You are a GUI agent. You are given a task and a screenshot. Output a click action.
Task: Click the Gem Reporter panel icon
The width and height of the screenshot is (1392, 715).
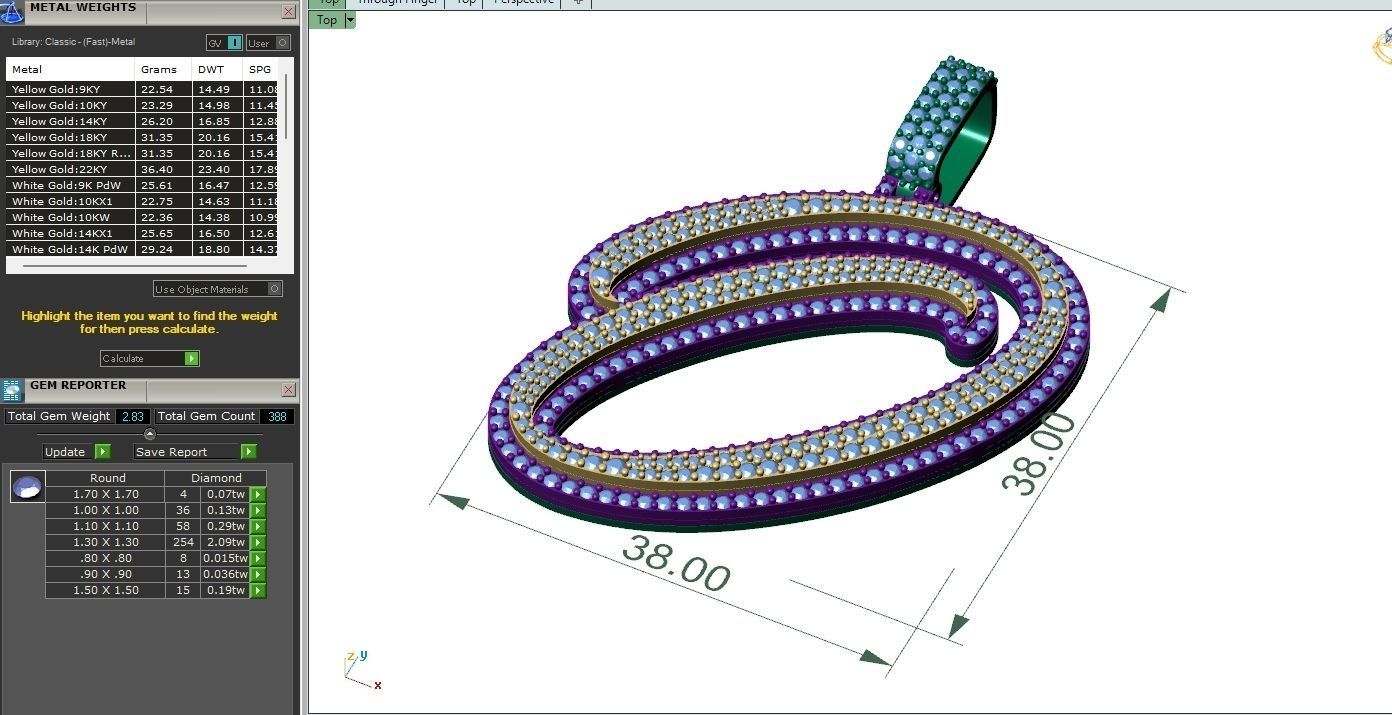(12, 390)
